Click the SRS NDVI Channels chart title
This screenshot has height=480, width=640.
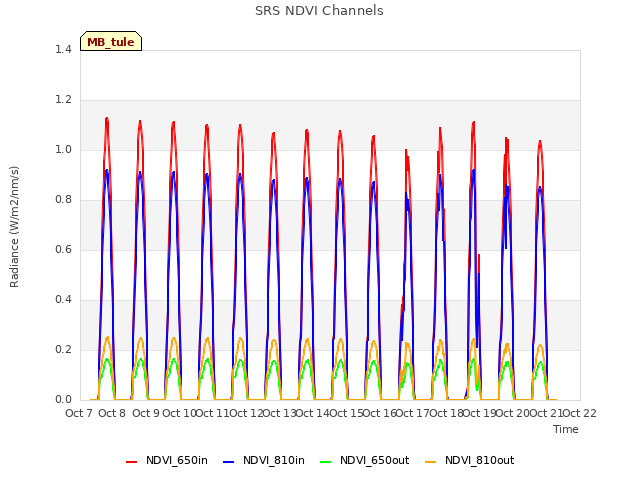click(x=319, y=11)
